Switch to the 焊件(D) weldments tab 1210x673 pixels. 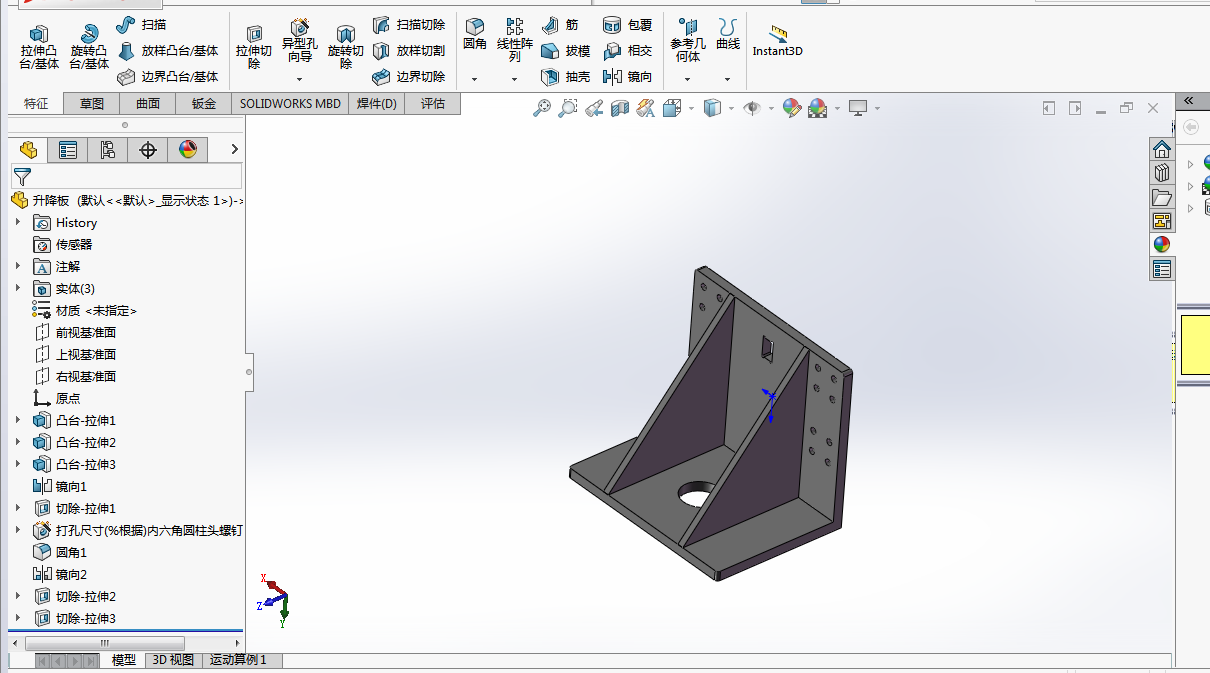click(x=377, y=103)
